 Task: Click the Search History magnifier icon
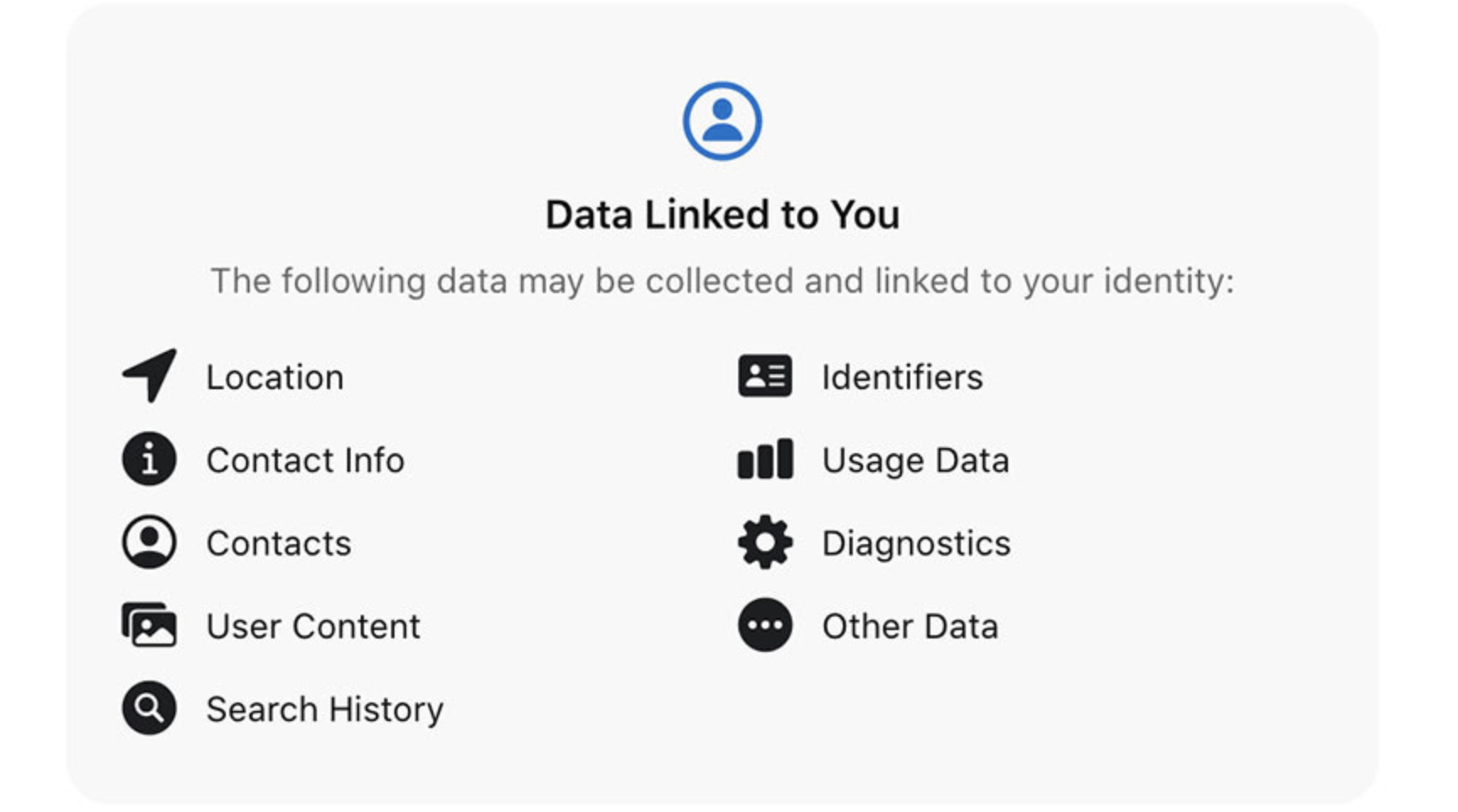click(x=149, y=708)
